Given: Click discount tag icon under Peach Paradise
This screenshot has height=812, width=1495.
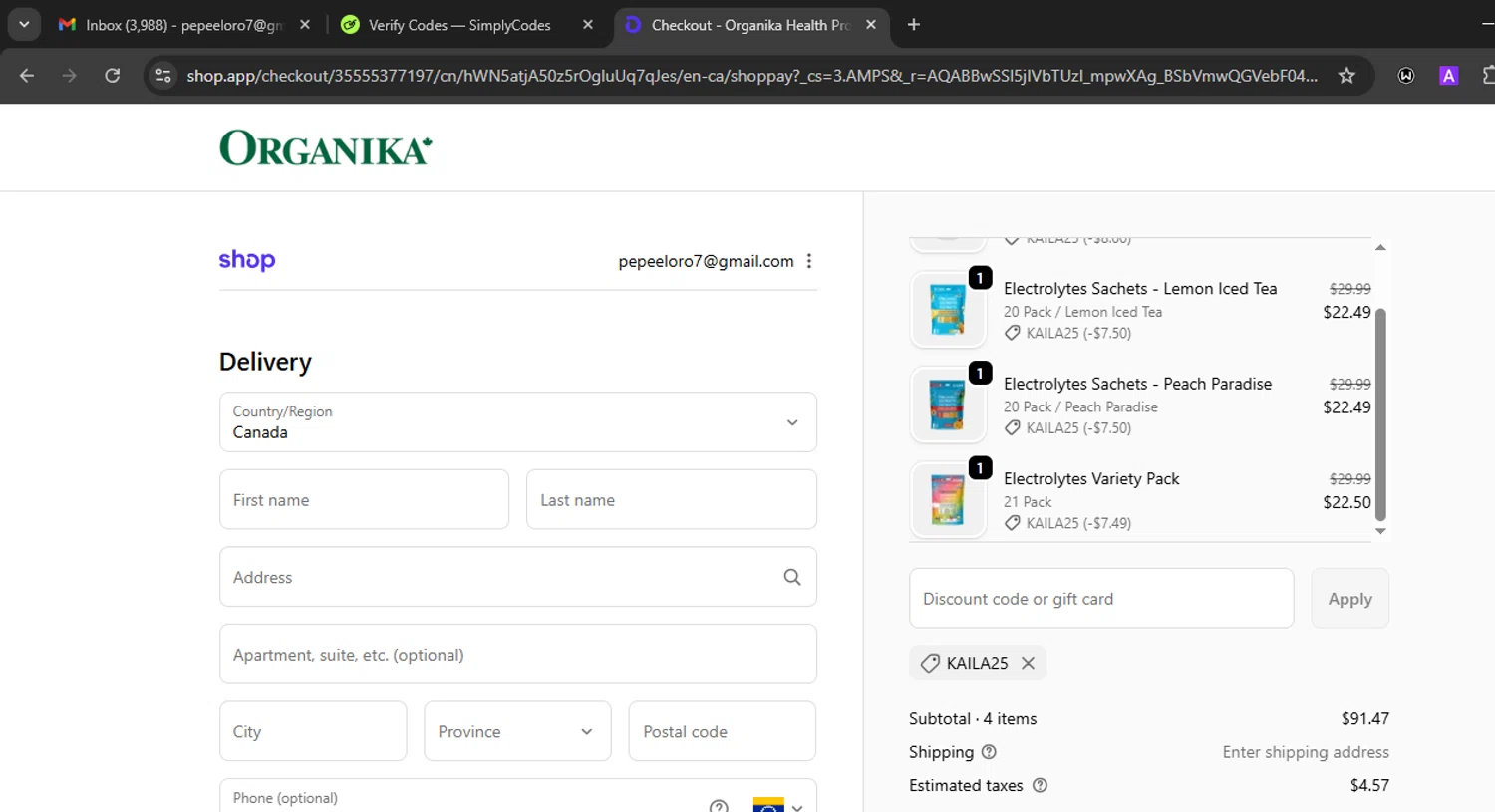Looking at the screenshot, I should click(1013, 428).
